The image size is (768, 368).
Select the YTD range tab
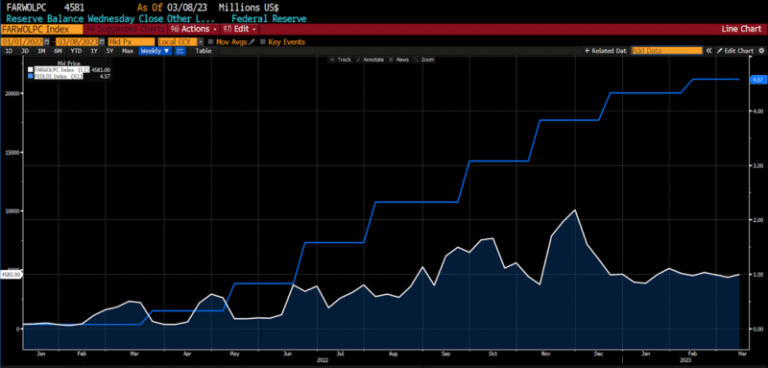(x=76, y=50)
